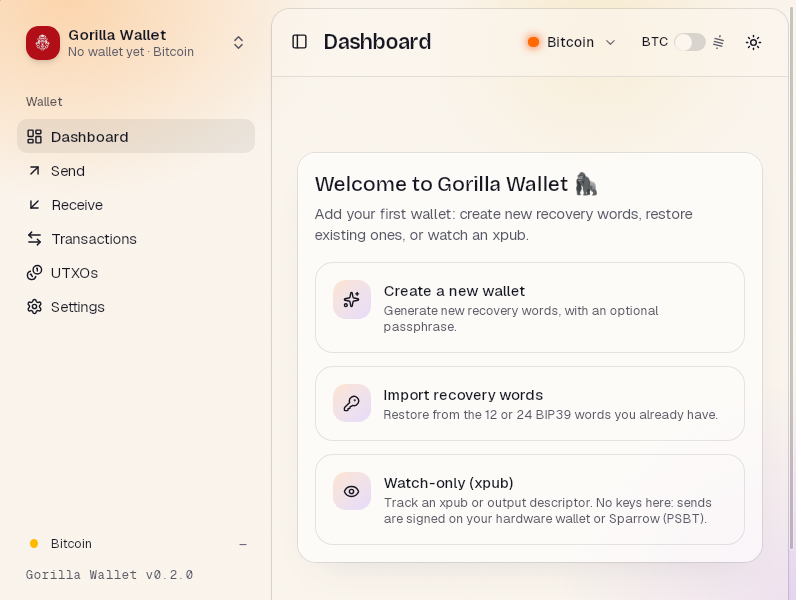796x600 pixels.
Task: Click the sats symbol icon
Action: point(718,42)
